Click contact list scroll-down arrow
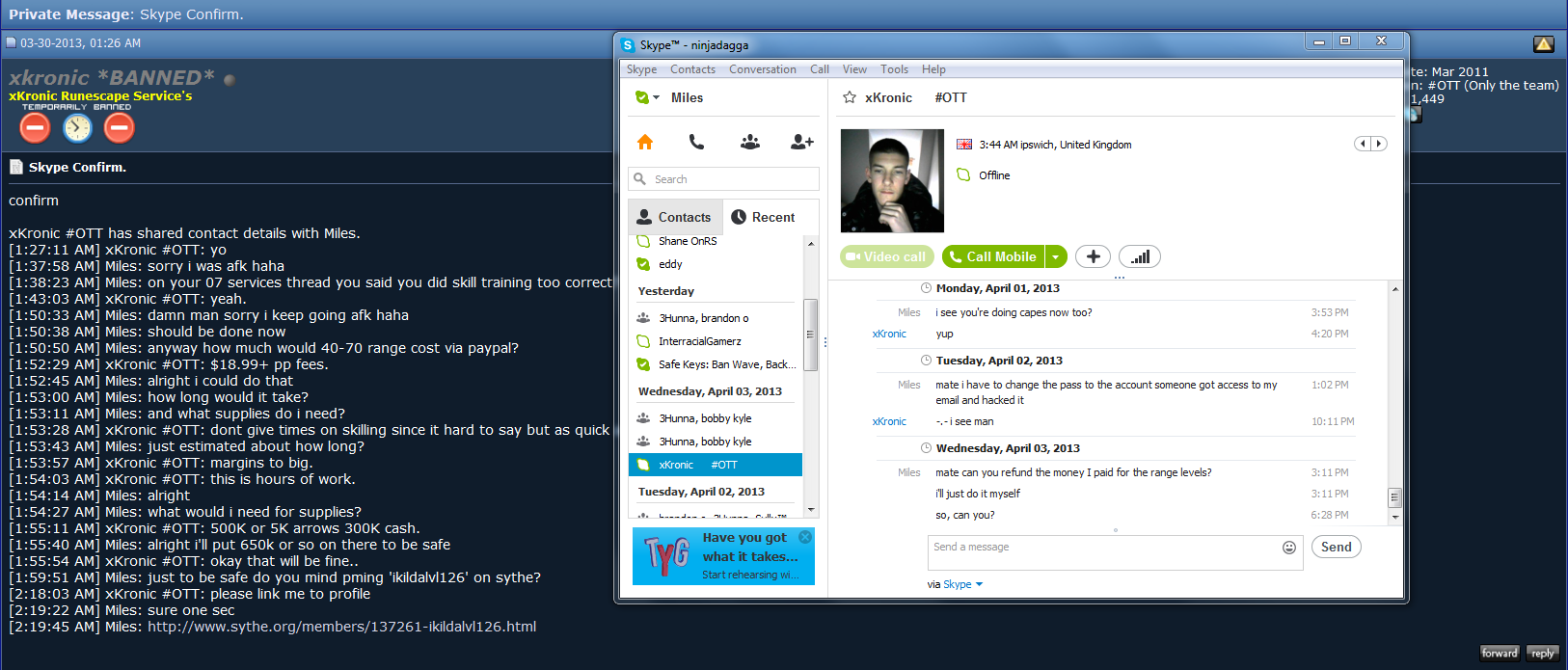Image resolution: width=1568 pixels, height=670 pixels. (810, 509)
